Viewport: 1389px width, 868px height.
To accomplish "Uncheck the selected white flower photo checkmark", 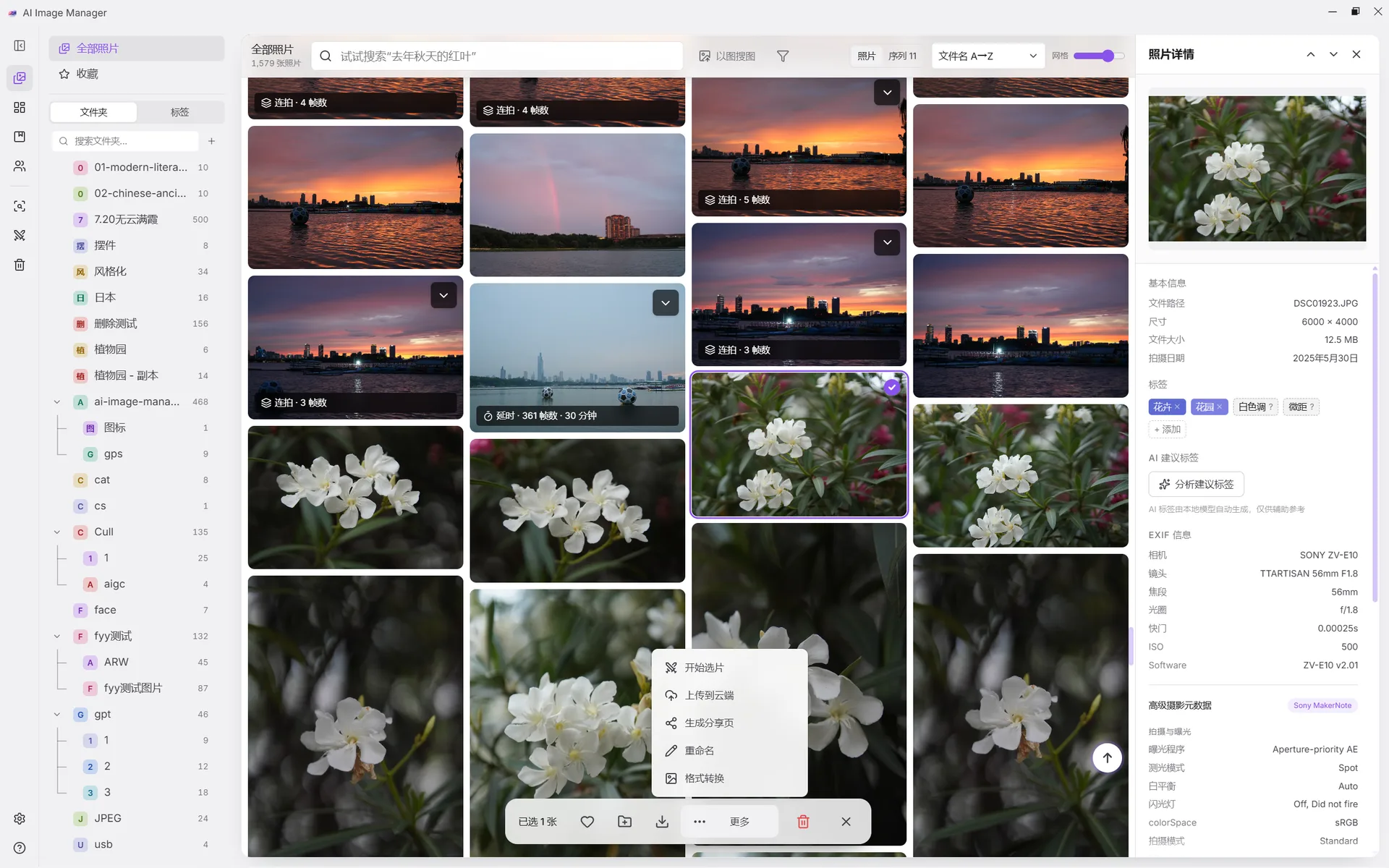I will tap(892, 387).
